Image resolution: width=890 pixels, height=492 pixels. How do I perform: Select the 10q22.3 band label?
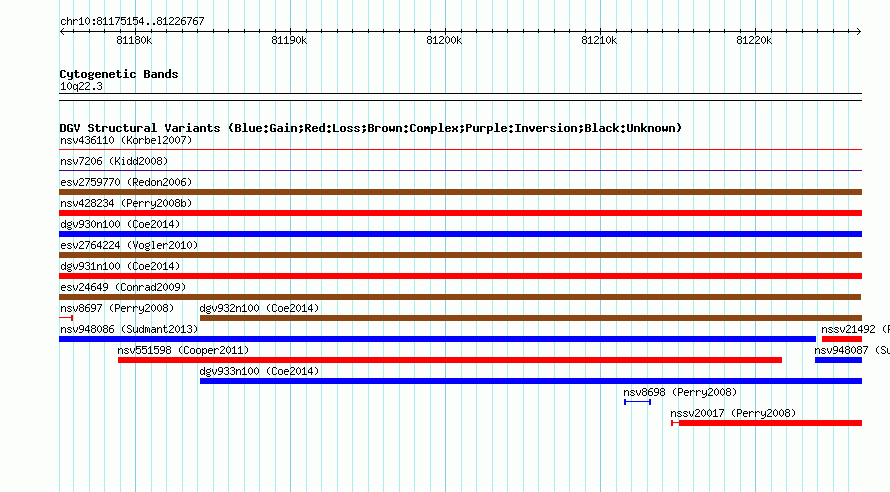click(x=81, y=86)
